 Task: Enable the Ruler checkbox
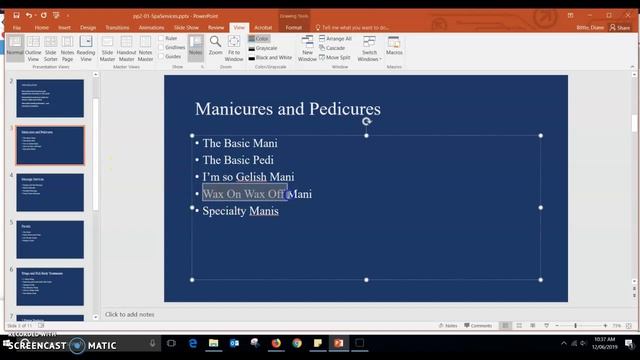pyautogui.click(x=161, y=38)
